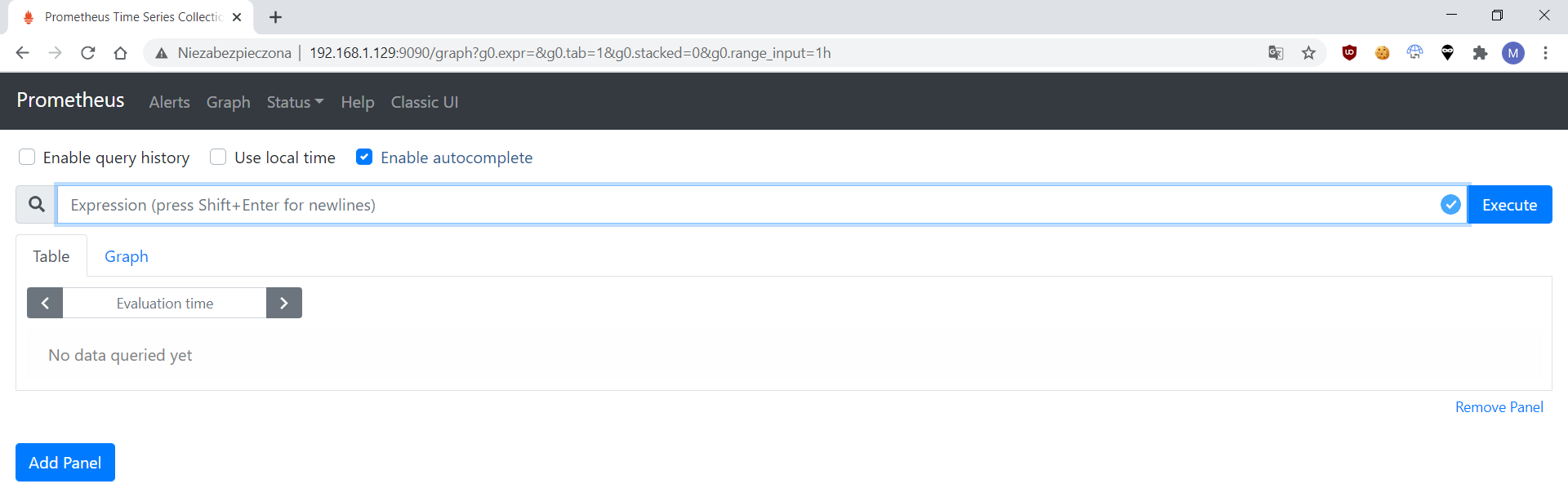Click the Add Panel button

65,463
